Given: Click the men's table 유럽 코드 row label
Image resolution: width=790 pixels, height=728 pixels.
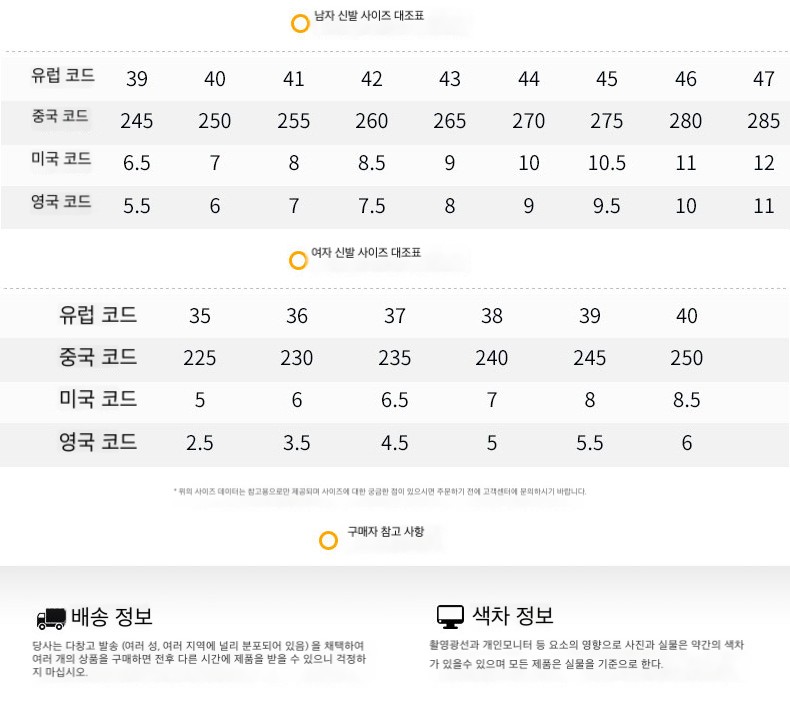Looking at the screenshot, I should [63, 76].
